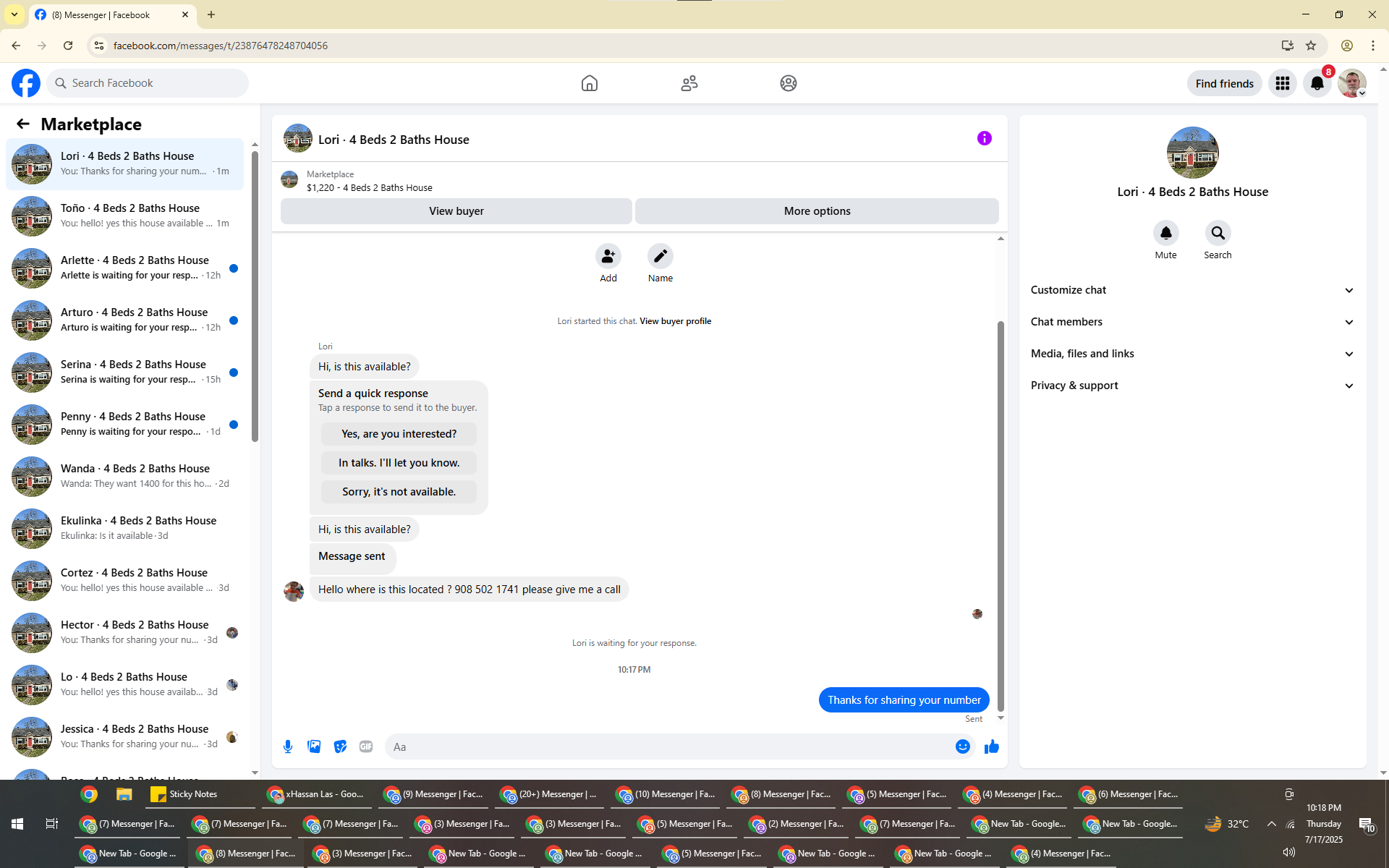
Task: Open File Explorer from the taskbar
Action: pos(124,794)
